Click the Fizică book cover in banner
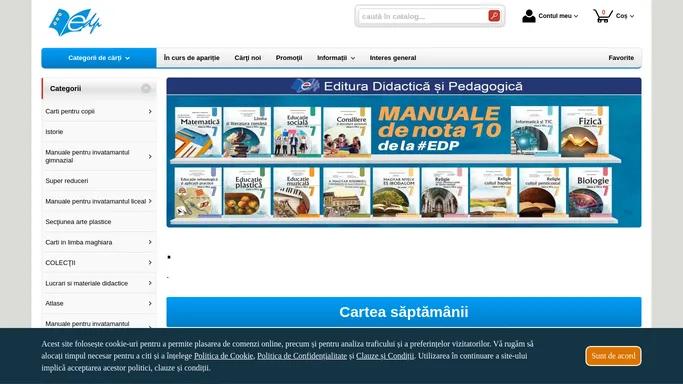This screenshot has width=683, height=384. point(585,131)
